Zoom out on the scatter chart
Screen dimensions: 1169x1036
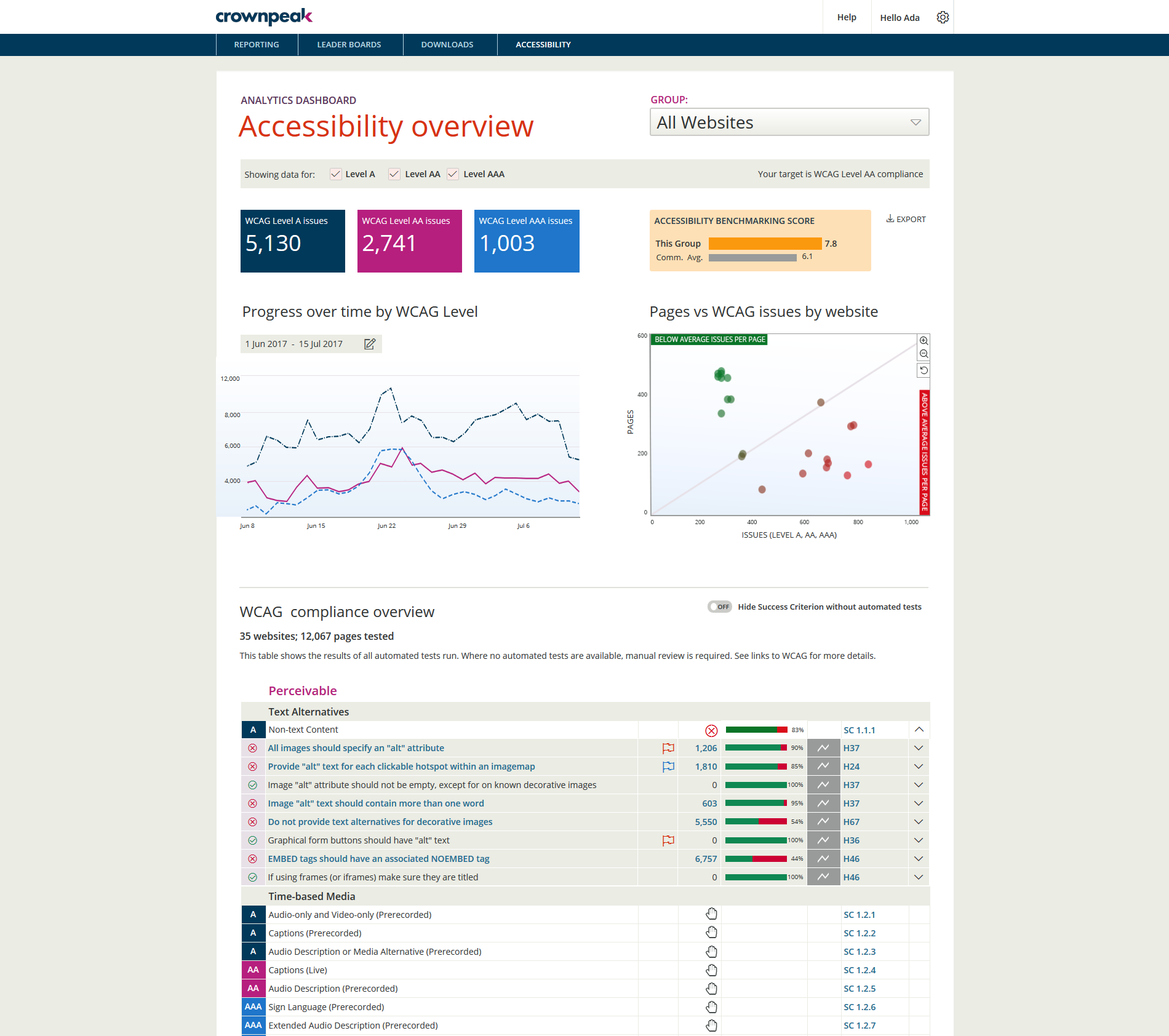pyautogui.click(x=924, y=354)
